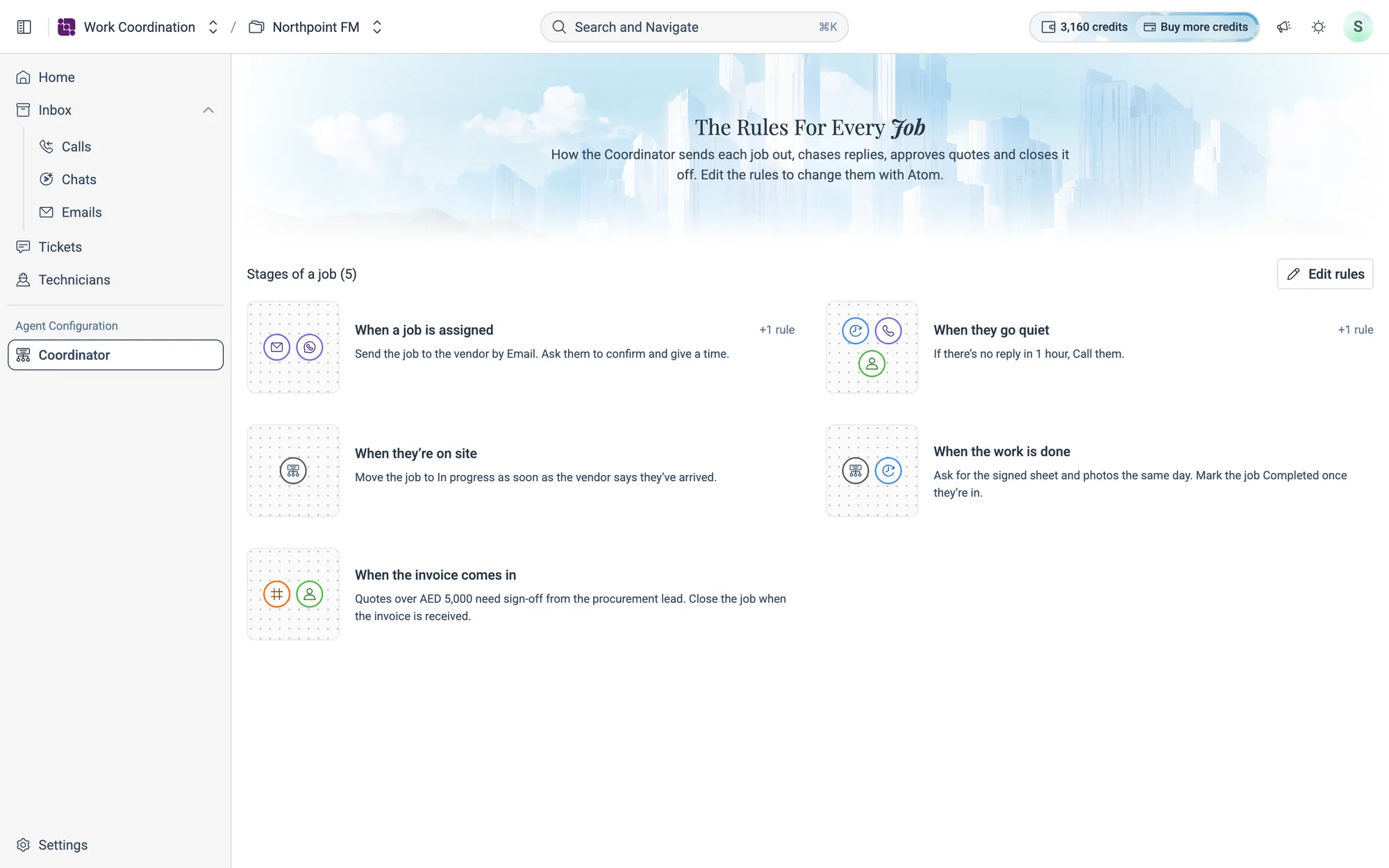Click coordinator icon in on site card
Screen dimensions: 1389x868
pyautogui.click(x=293, y=471)
